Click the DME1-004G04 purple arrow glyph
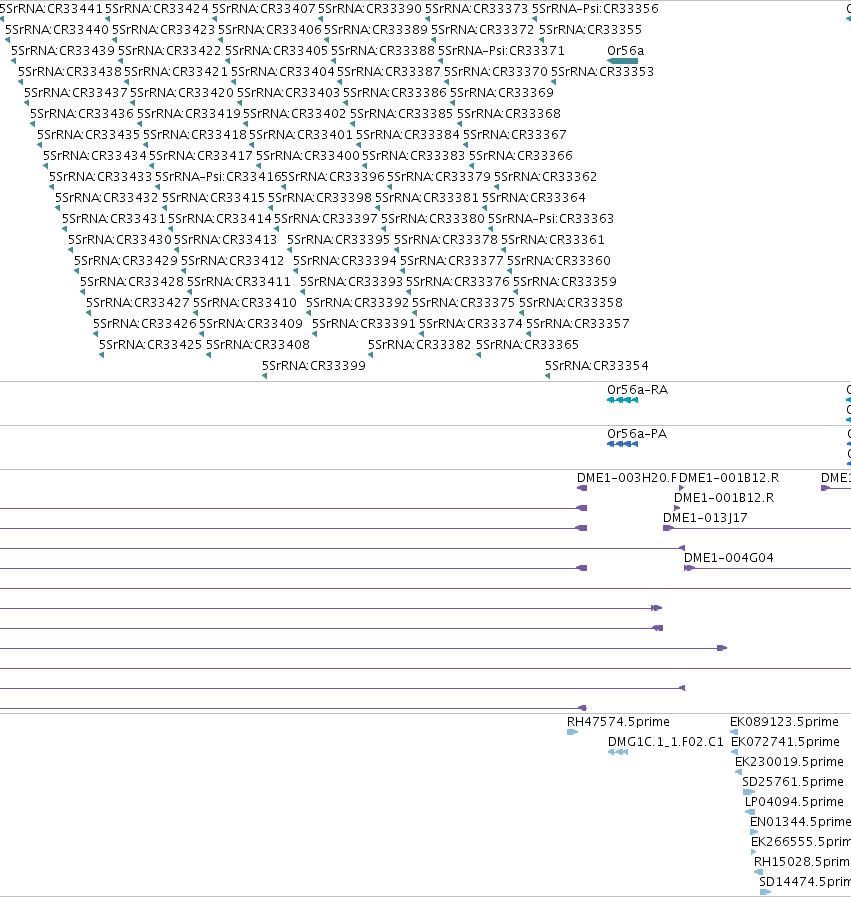This screenshot has height=897, width=851. pyautogui.click(x=689, y=568)
